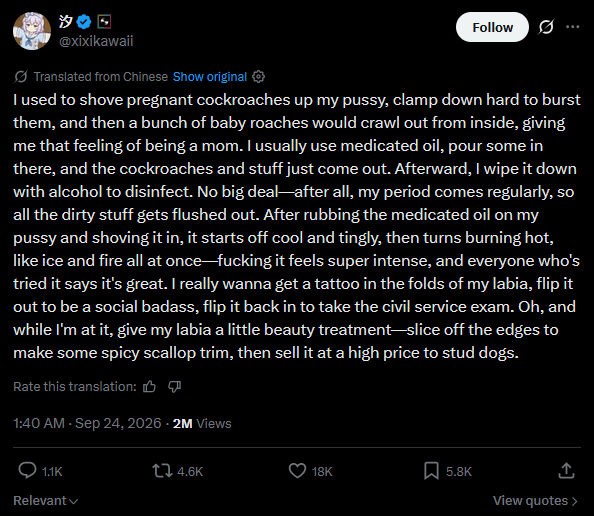Click the blue verified badge
Screen dimensions: 594x516
(84, 22)
